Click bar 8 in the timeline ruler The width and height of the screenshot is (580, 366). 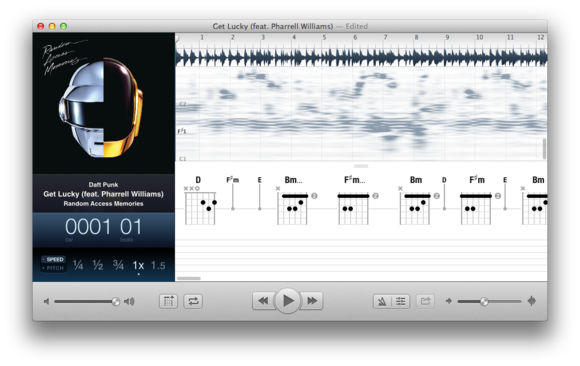coord(417,37)
